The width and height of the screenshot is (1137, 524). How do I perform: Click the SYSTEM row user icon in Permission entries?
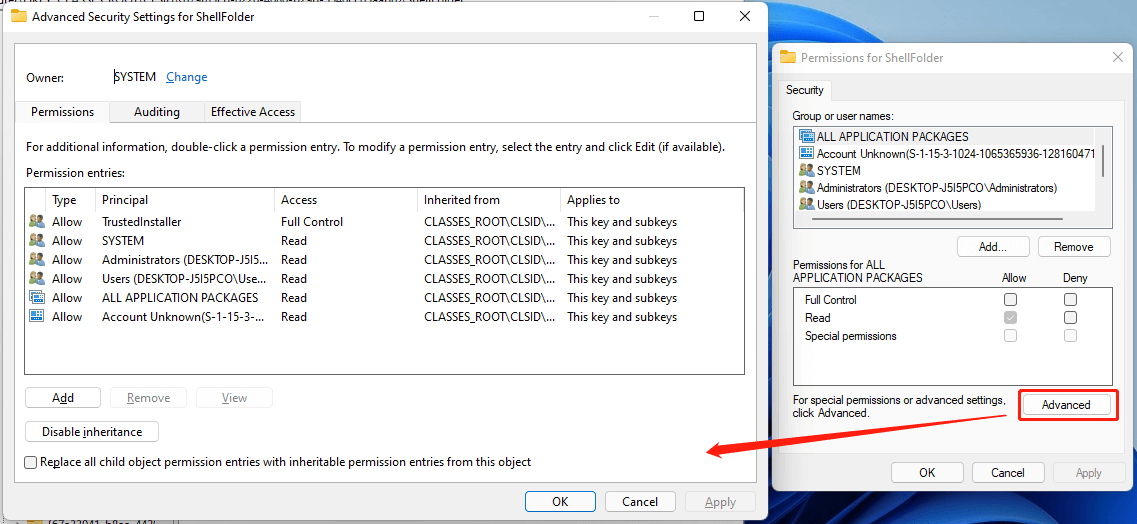point(37,241)
